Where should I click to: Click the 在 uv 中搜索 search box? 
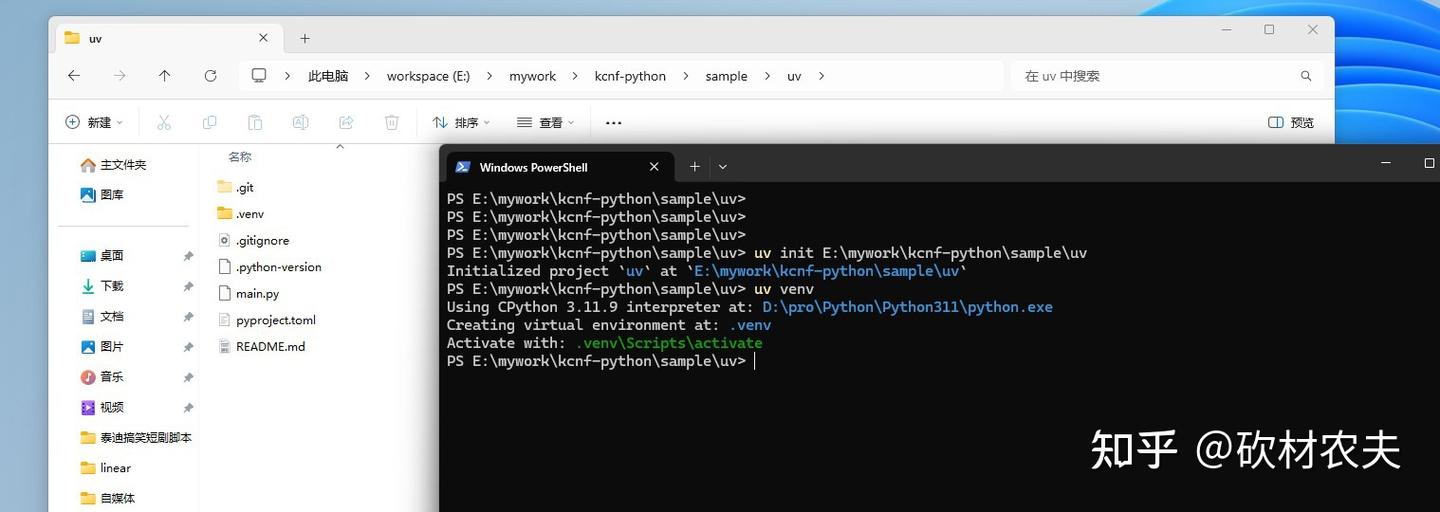click(1168, 76)
